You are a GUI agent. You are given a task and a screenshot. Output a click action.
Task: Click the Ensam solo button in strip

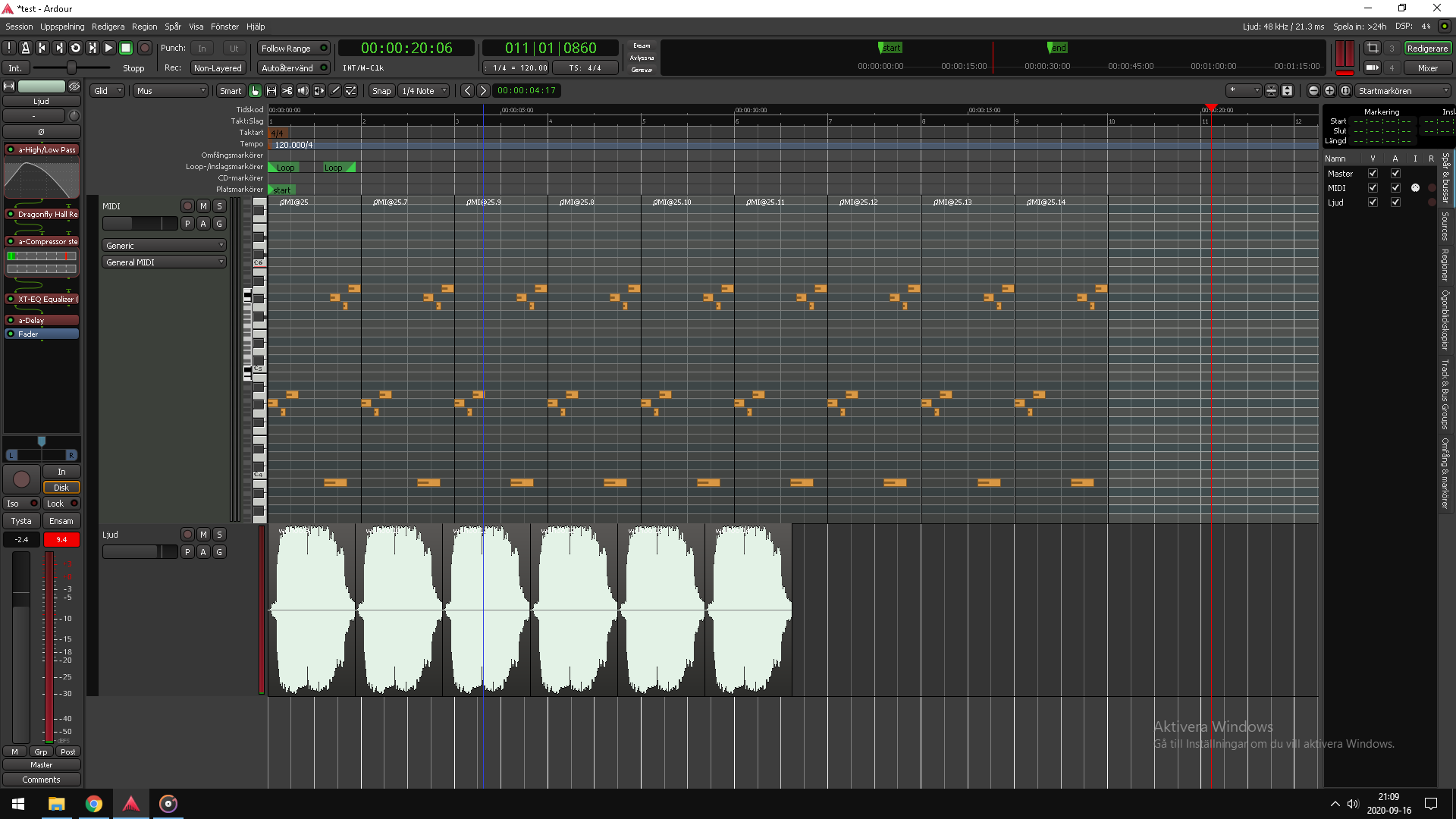point(61,521)
